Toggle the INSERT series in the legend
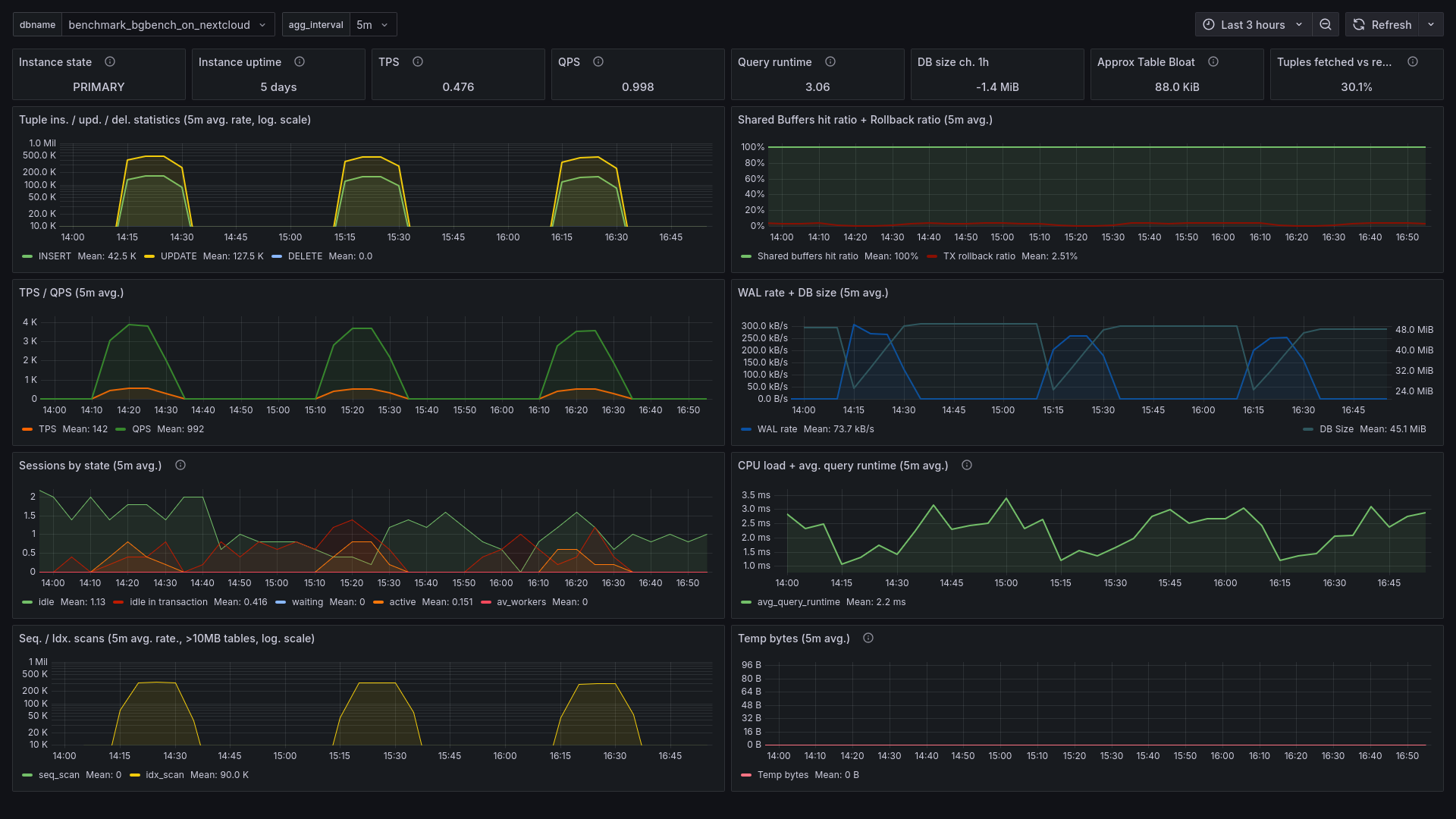1456x819 pixels. click(55, 256)
